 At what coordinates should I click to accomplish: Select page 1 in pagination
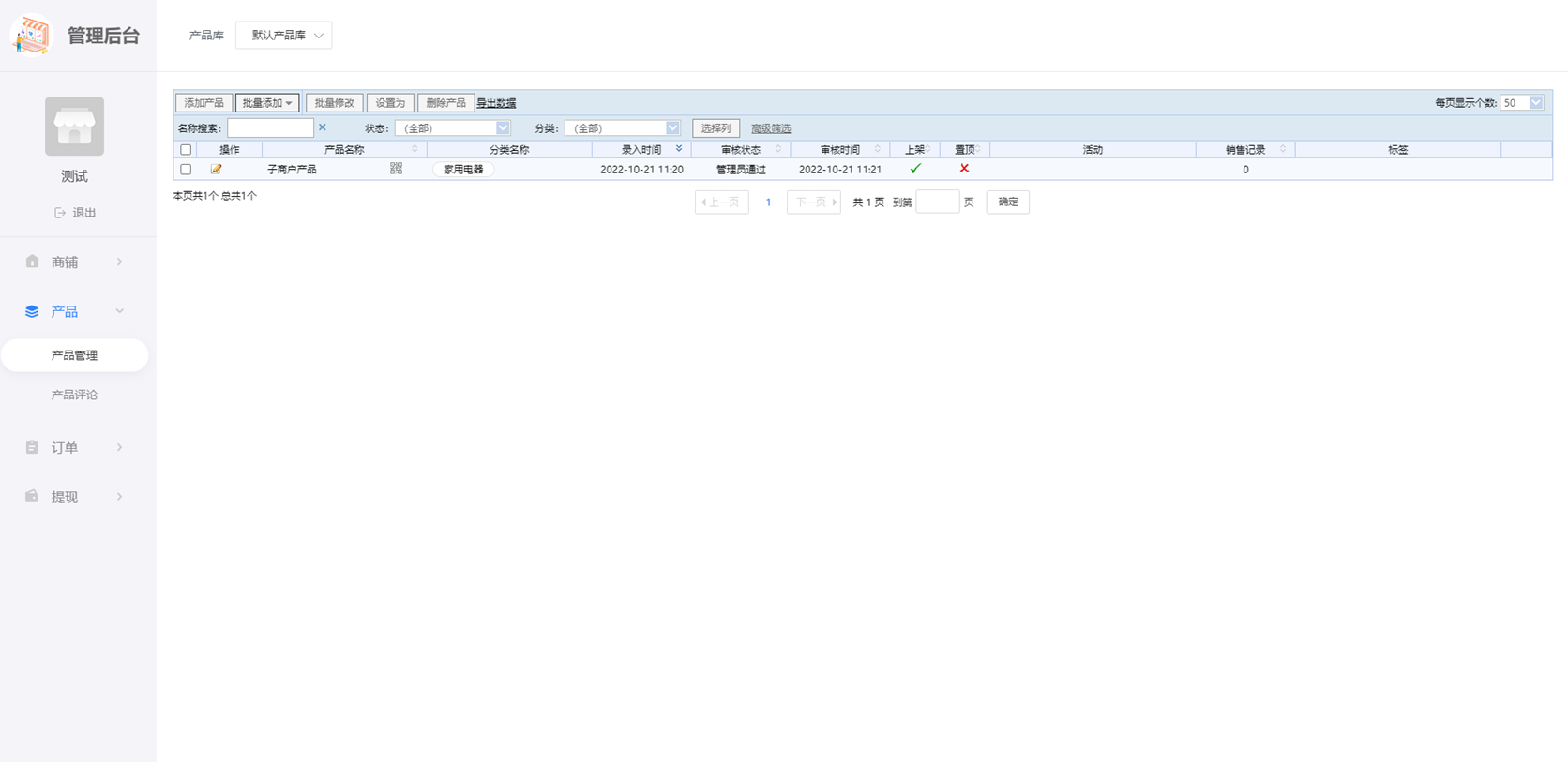coord(768,202)
